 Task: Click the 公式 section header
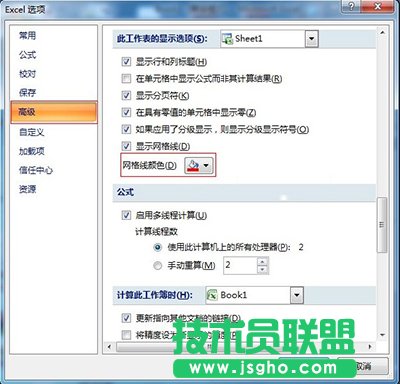click(x=125, y=192)
